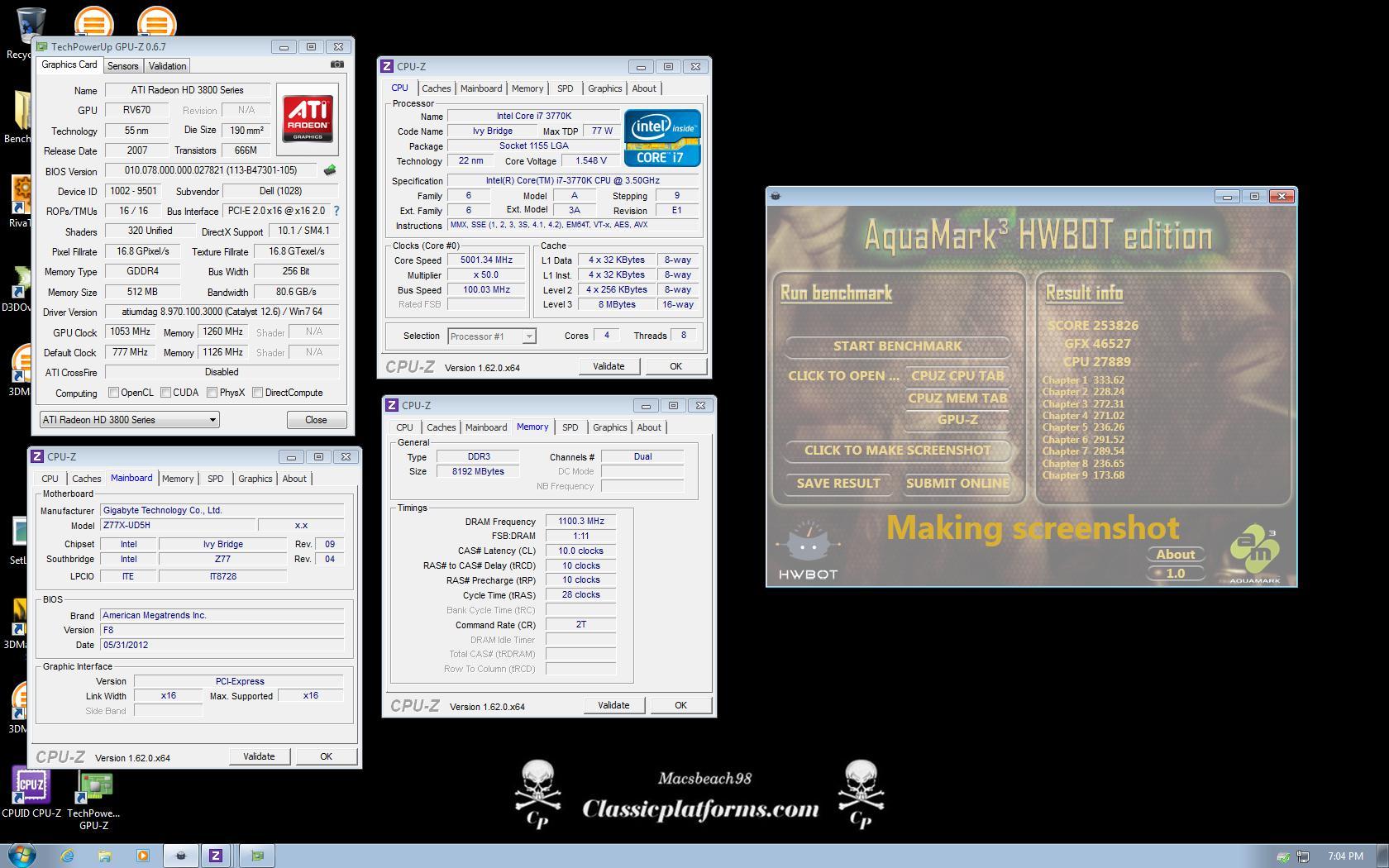Click Validate in the CPU tab window

609,366
